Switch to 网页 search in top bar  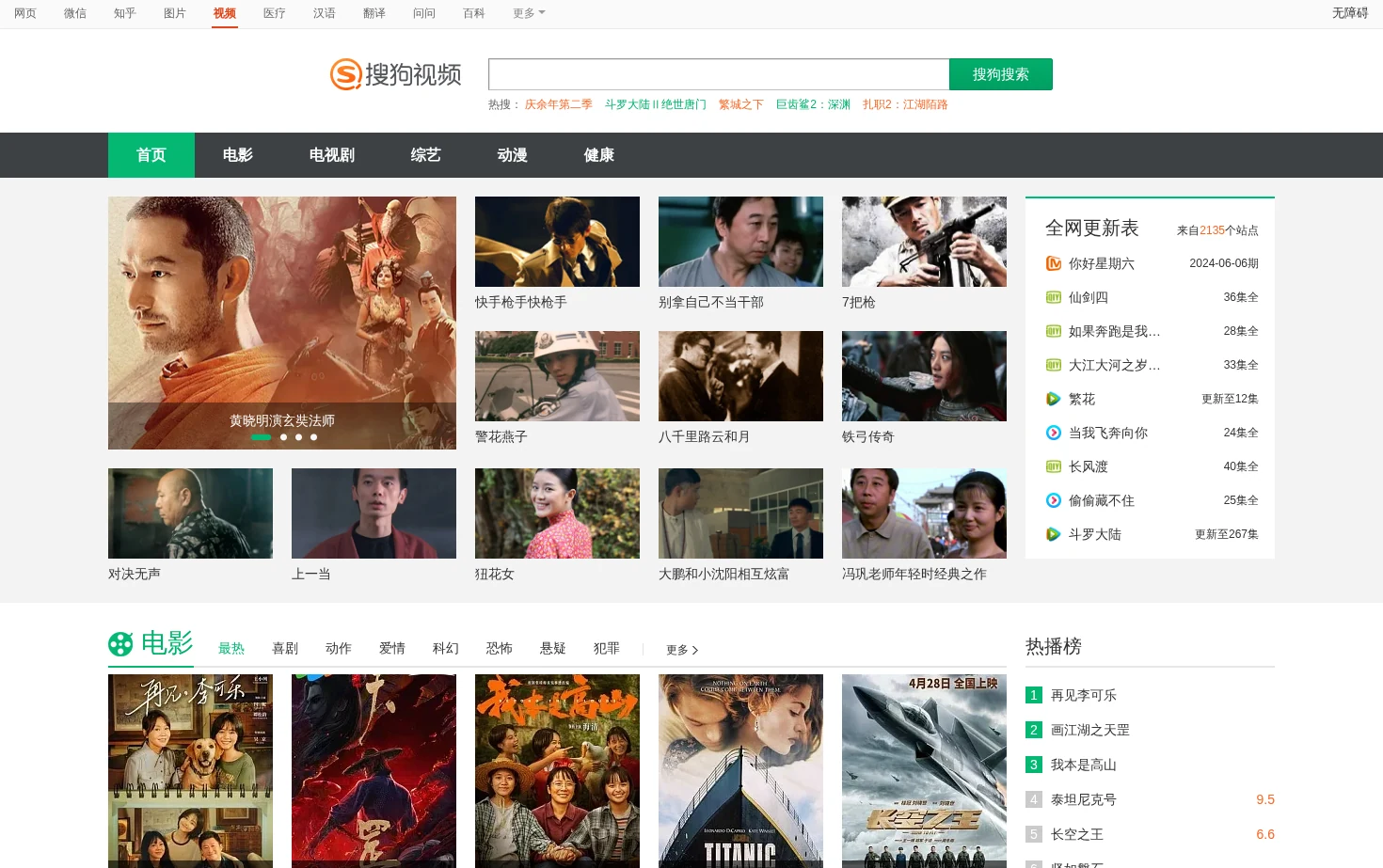coord(25,13)
